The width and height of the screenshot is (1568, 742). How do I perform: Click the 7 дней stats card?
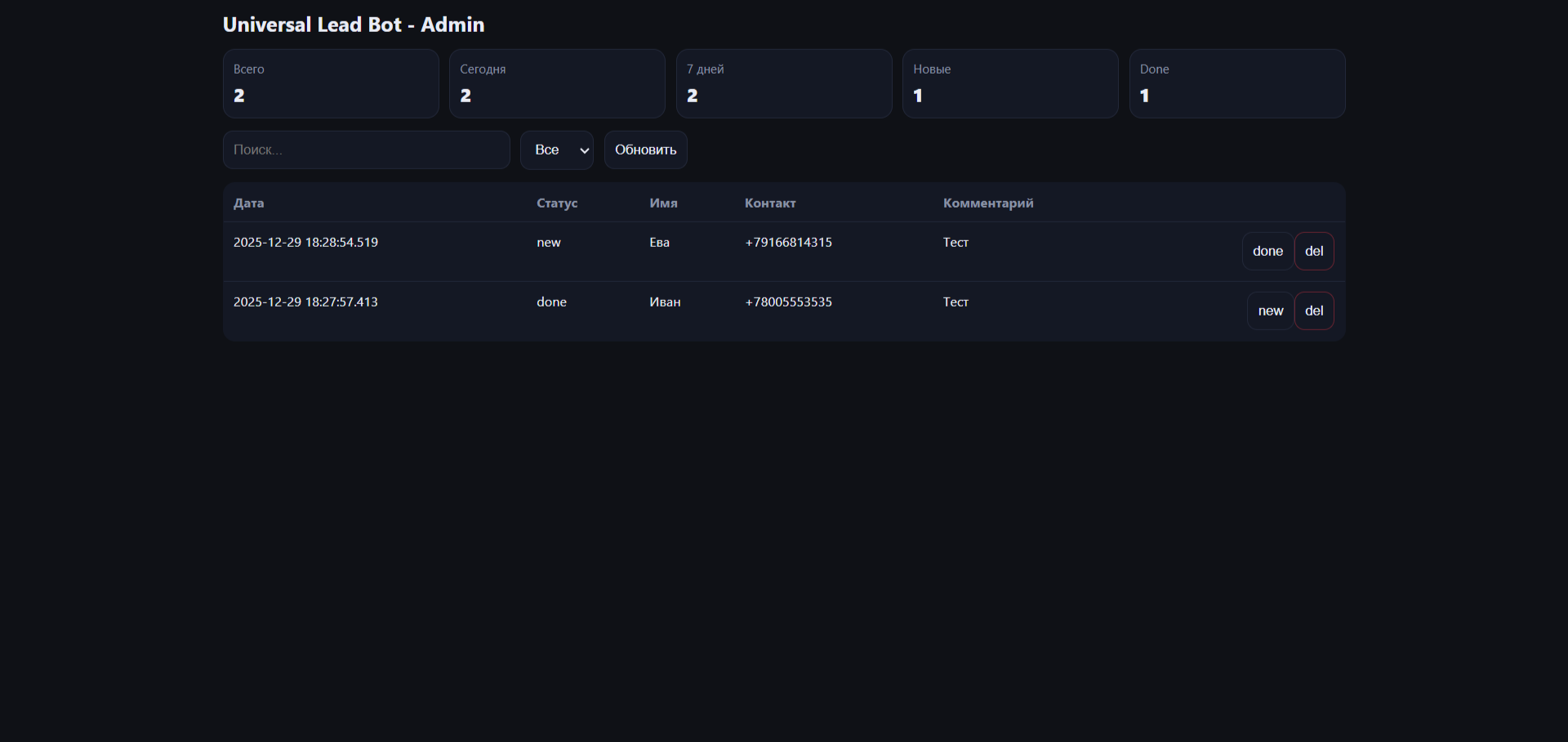click(784, 83)
